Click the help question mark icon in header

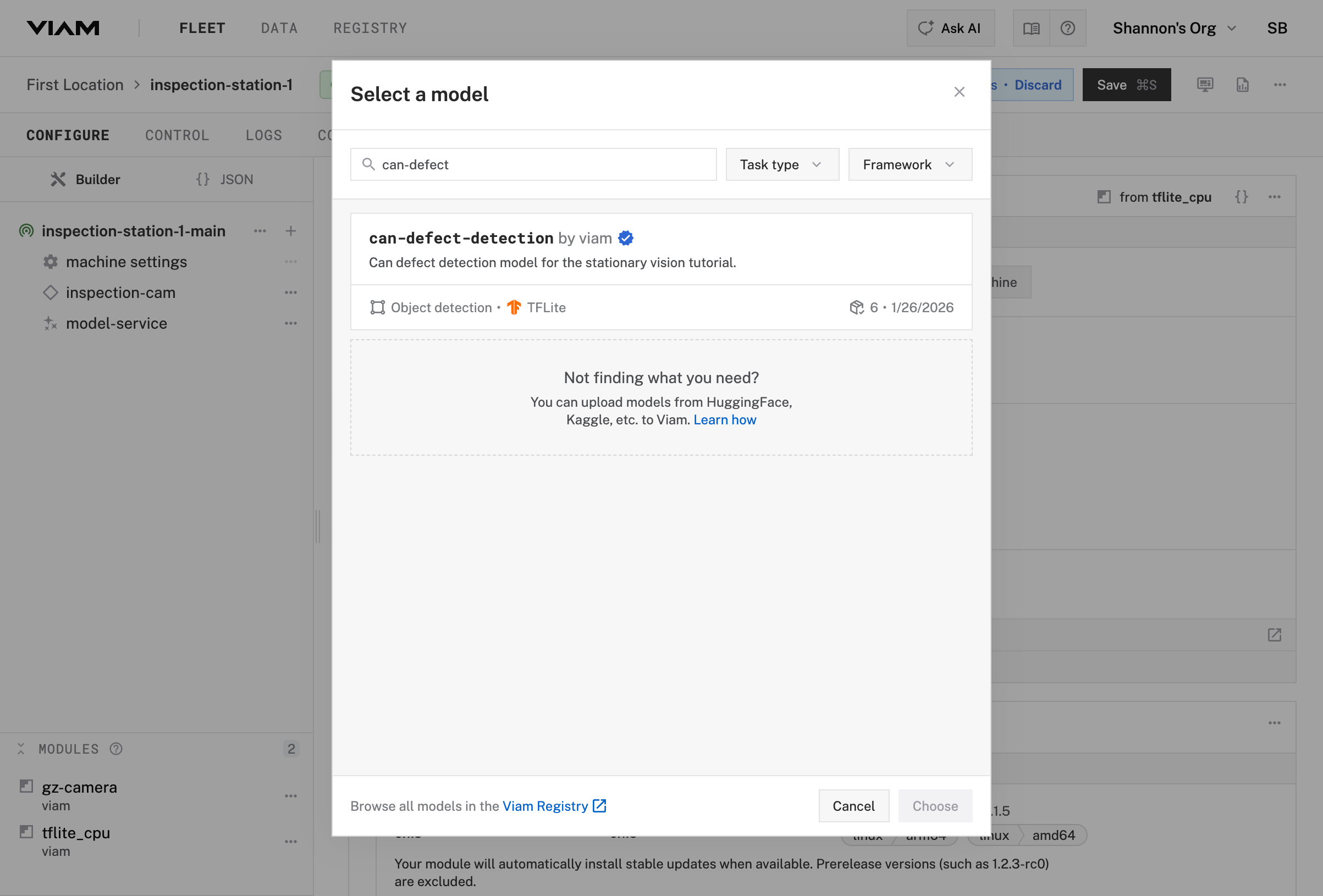pyautogui.click(x=1068, y=28)
